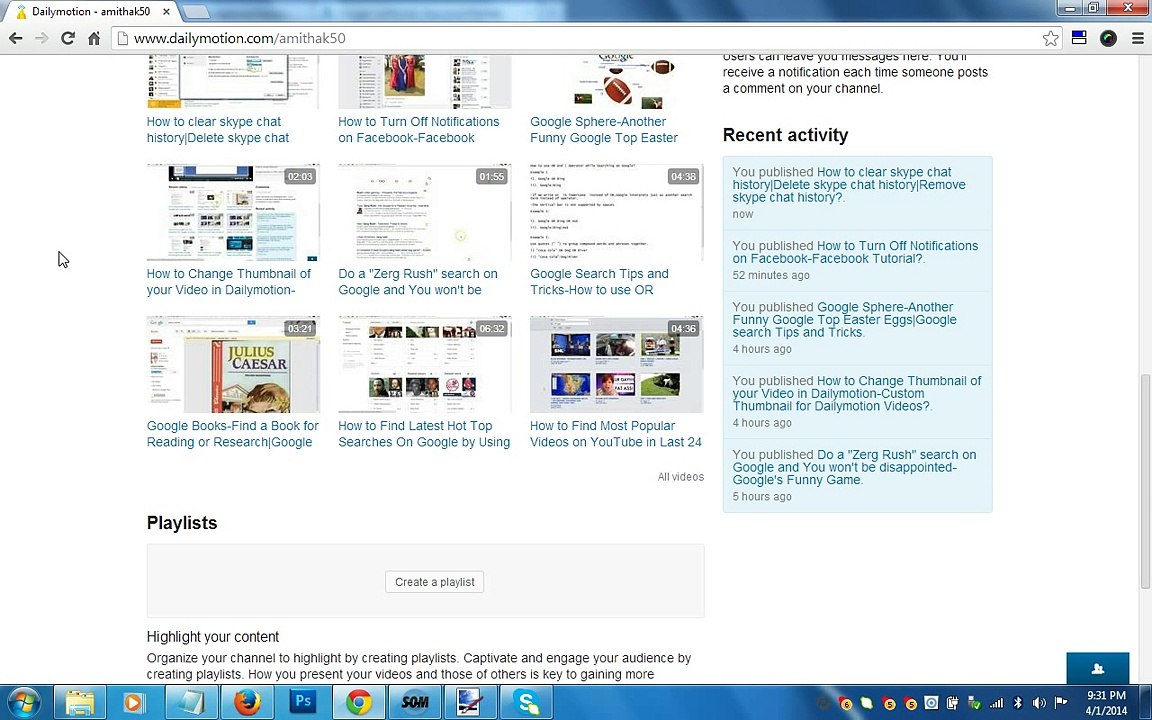1152x720 pixels.
Task: Launch Firefox from the taskbar
Action: pos(246,702)
